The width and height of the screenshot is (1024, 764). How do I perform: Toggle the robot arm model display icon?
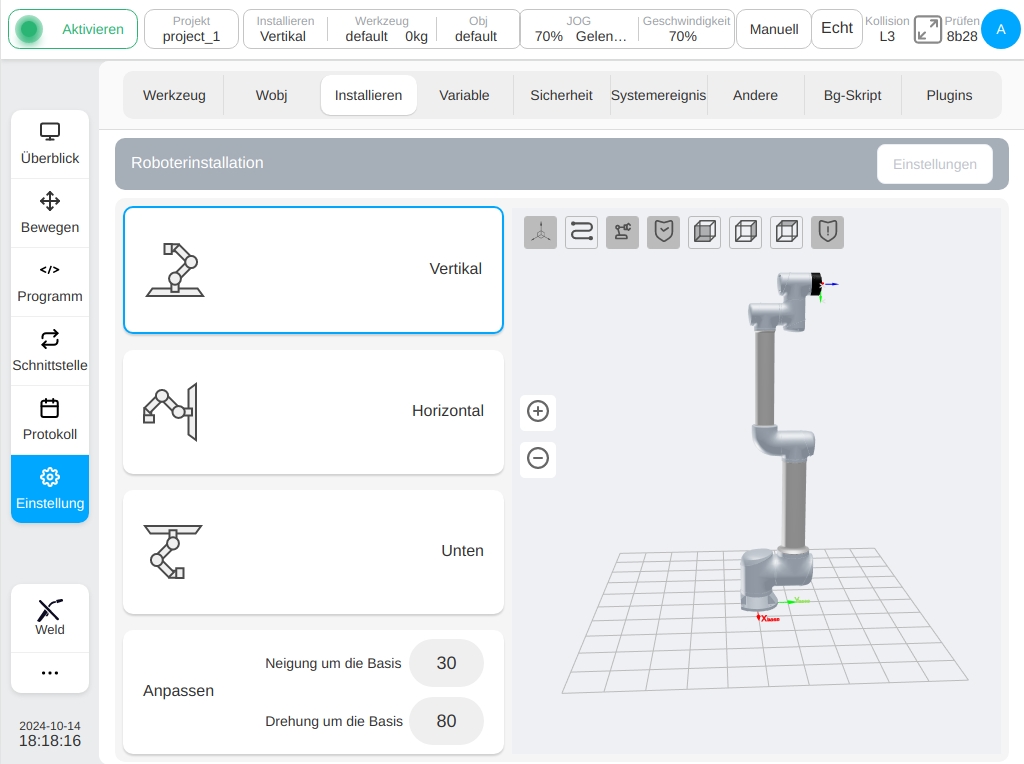(x=622, y=232)
